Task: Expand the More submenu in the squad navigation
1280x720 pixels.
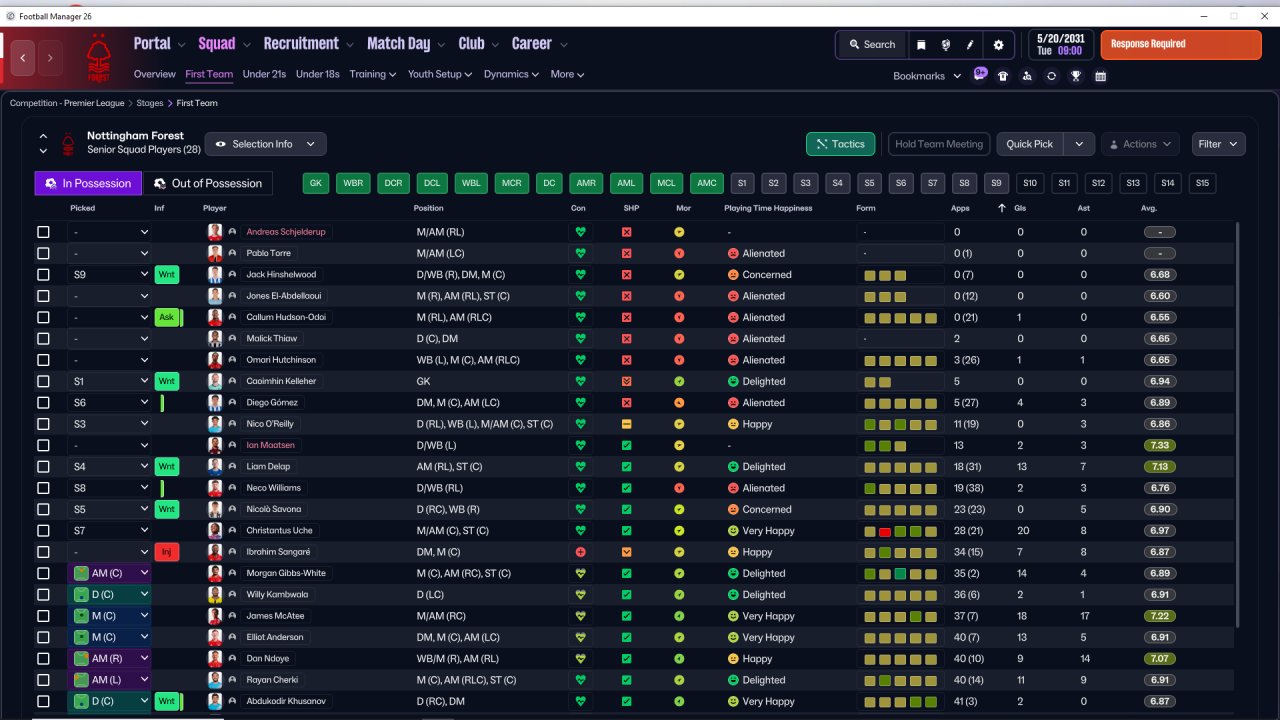Action: click(x=567, y=74)
